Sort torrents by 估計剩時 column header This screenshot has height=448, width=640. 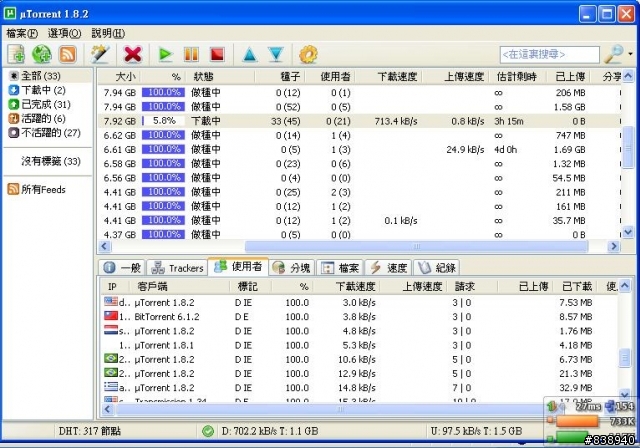516,76
